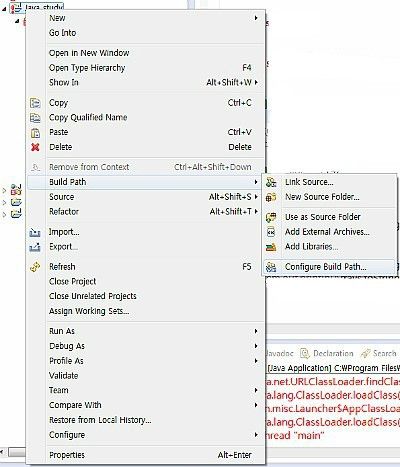Select Go Into from context menu

[x=62, y=33]
